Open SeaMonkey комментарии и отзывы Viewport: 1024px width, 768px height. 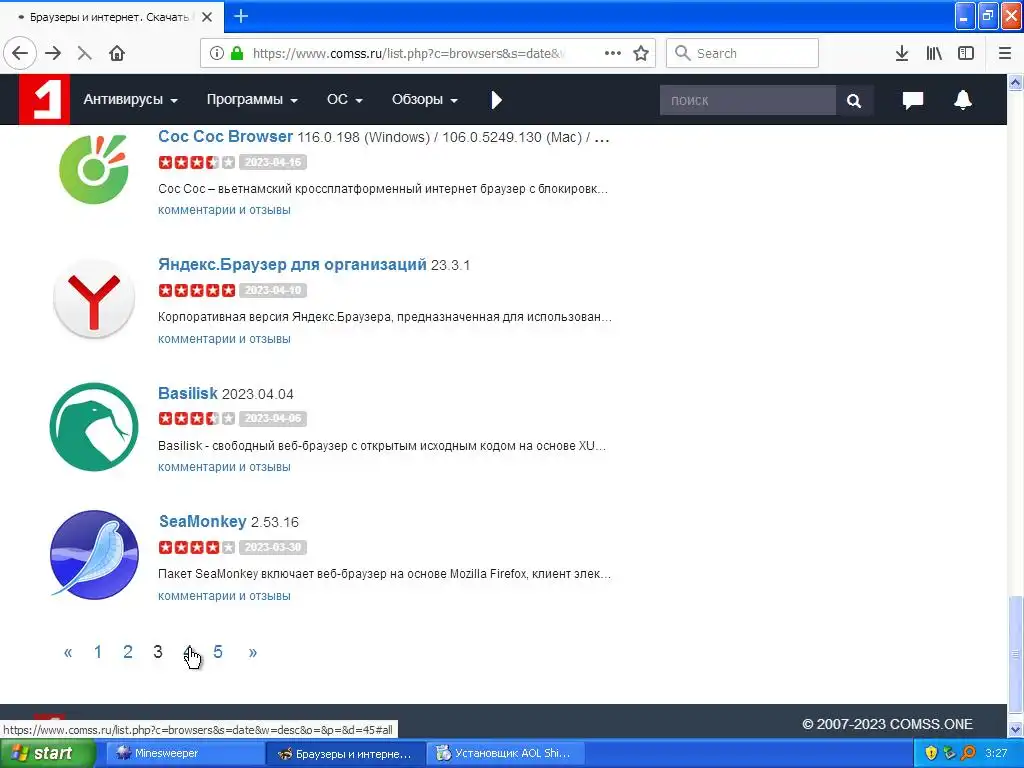[224, 596]
